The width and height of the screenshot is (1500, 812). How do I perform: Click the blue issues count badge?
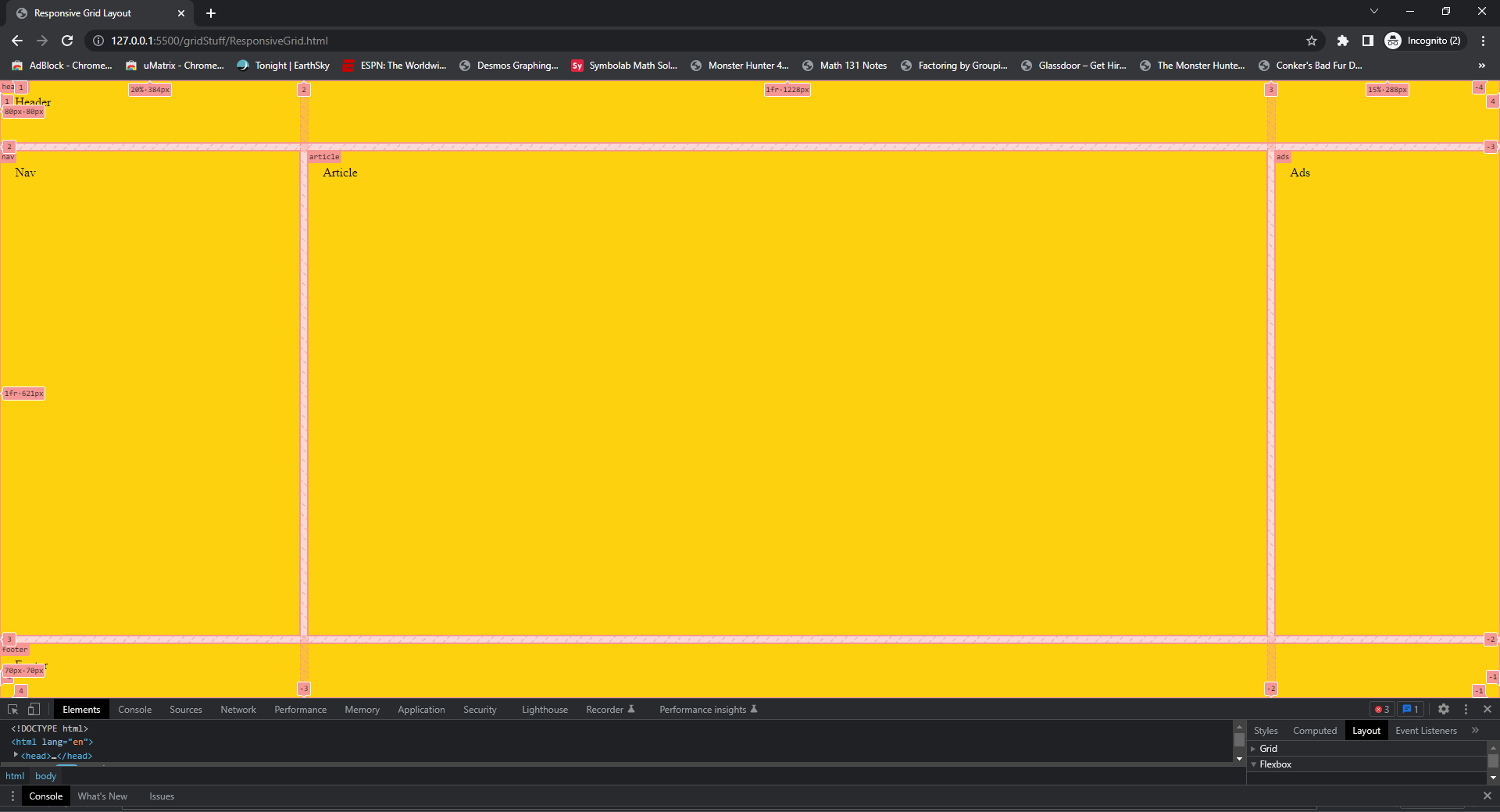pos(1410,709)
